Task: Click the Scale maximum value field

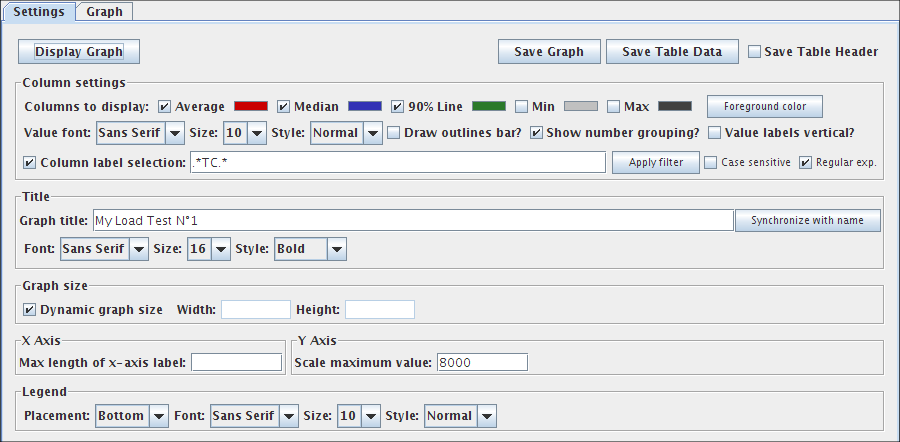Action: 480,362
